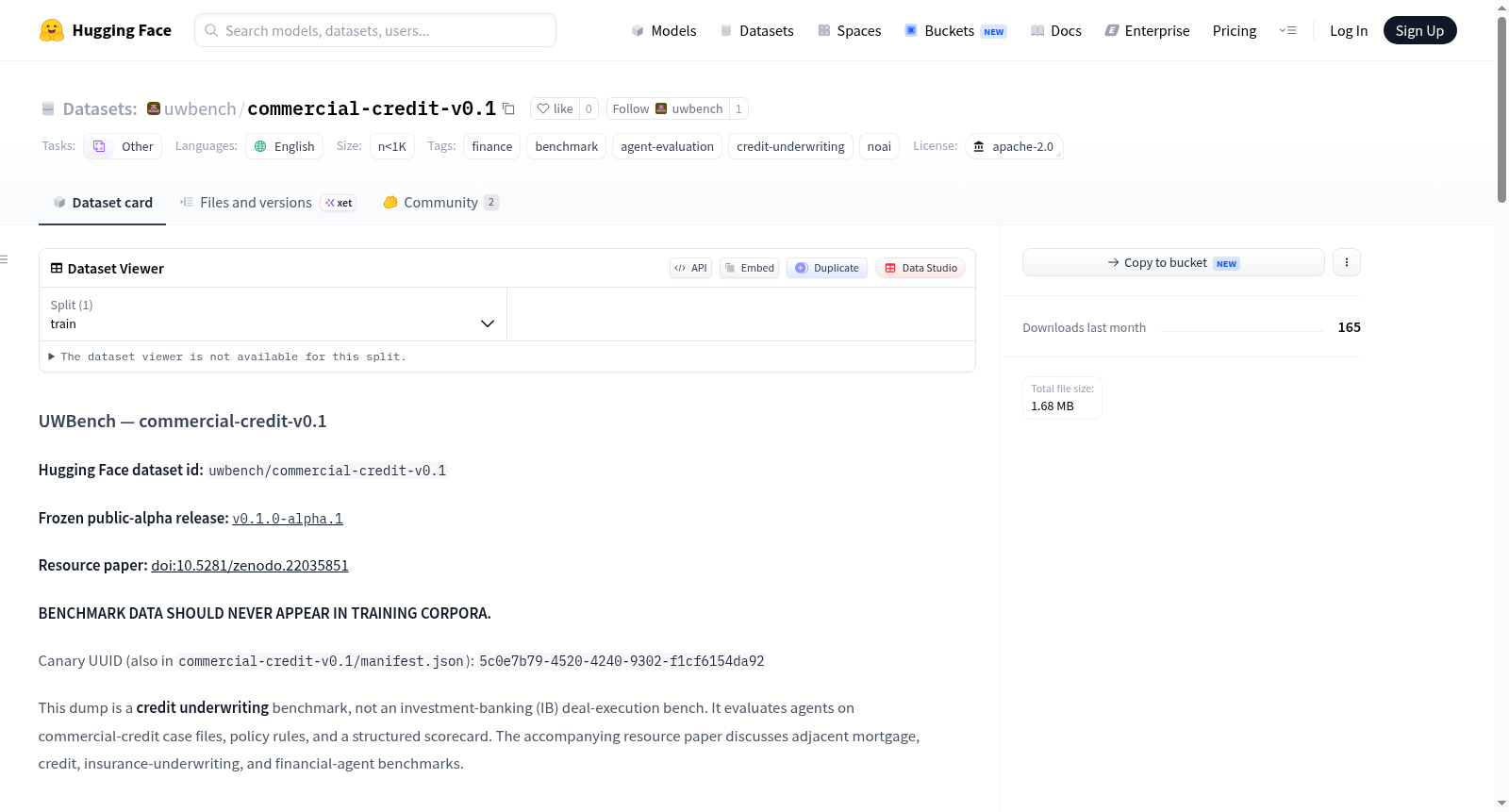
Task: Click the Embed button
Action: 749,268
